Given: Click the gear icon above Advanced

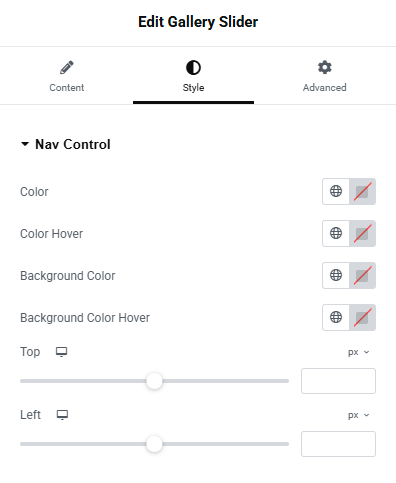Looking at the screenshot, I should pos(325,67).
